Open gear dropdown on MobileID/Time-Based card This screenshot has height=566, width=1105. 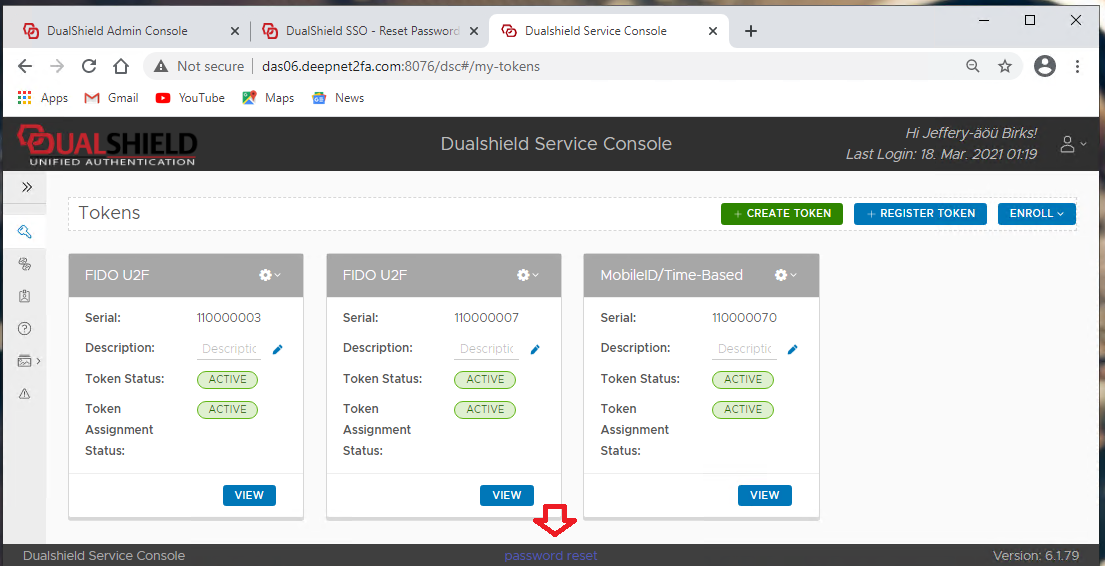[x=786, y=275]
